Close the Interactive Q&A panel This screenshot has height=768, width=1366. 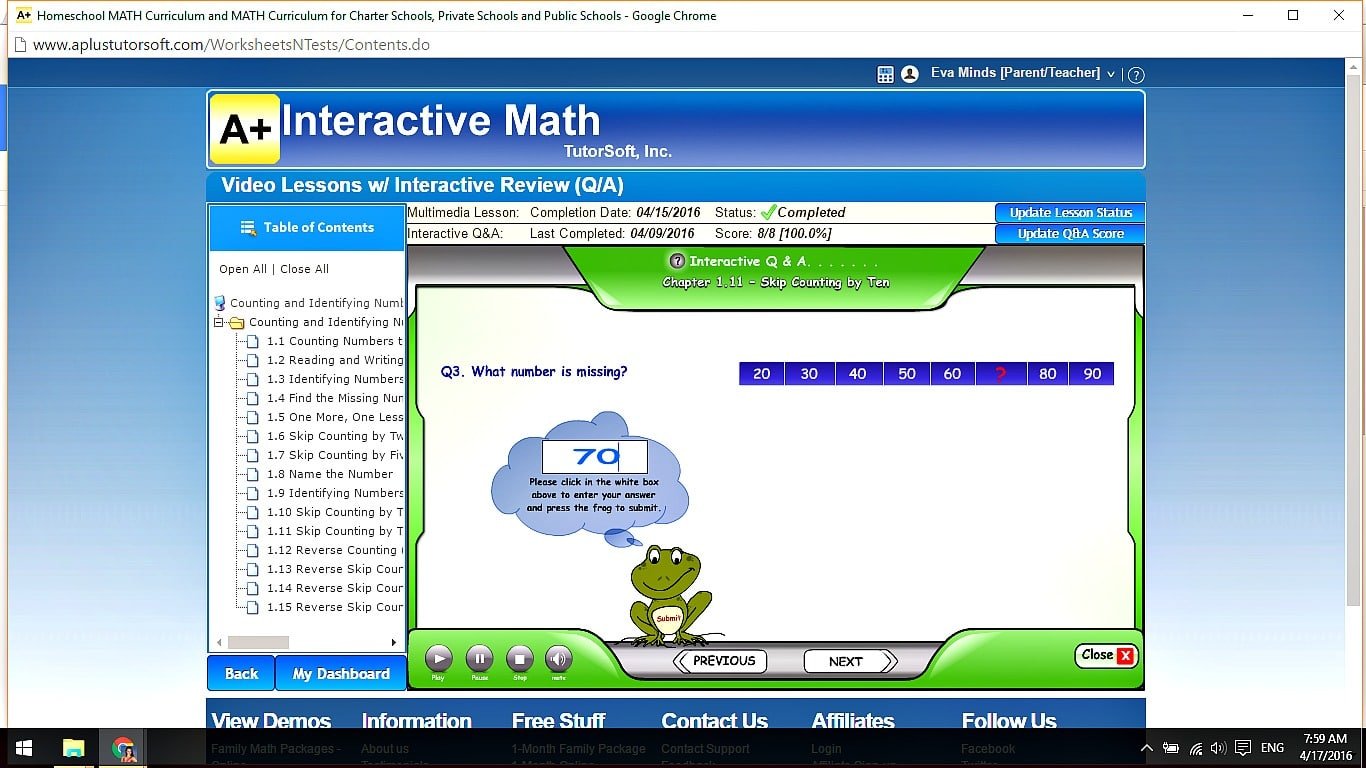point(1107,655)
